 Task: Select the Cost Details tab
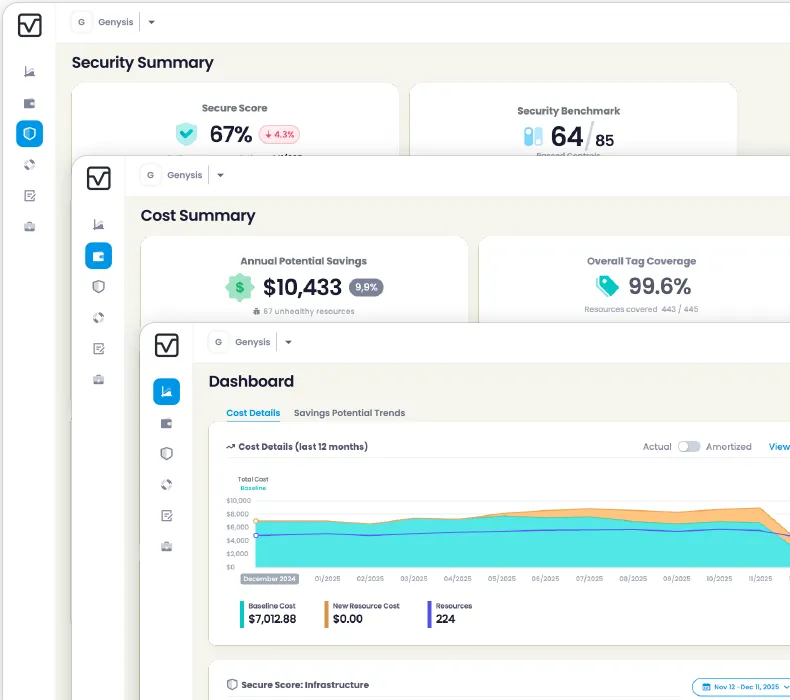[x=253, y=413]
